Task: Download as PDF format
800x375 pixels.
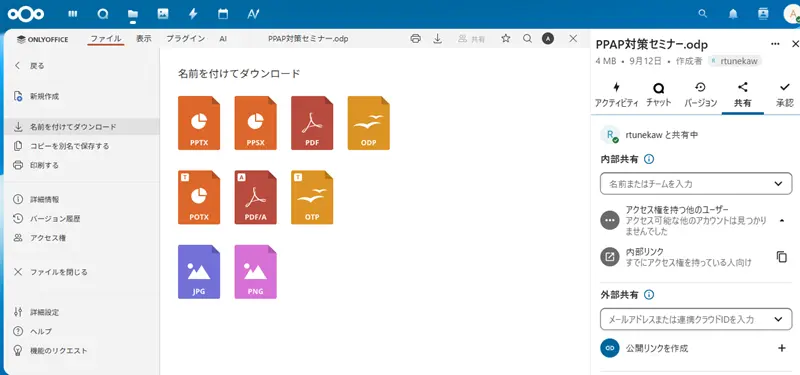Action: (312, 123)
